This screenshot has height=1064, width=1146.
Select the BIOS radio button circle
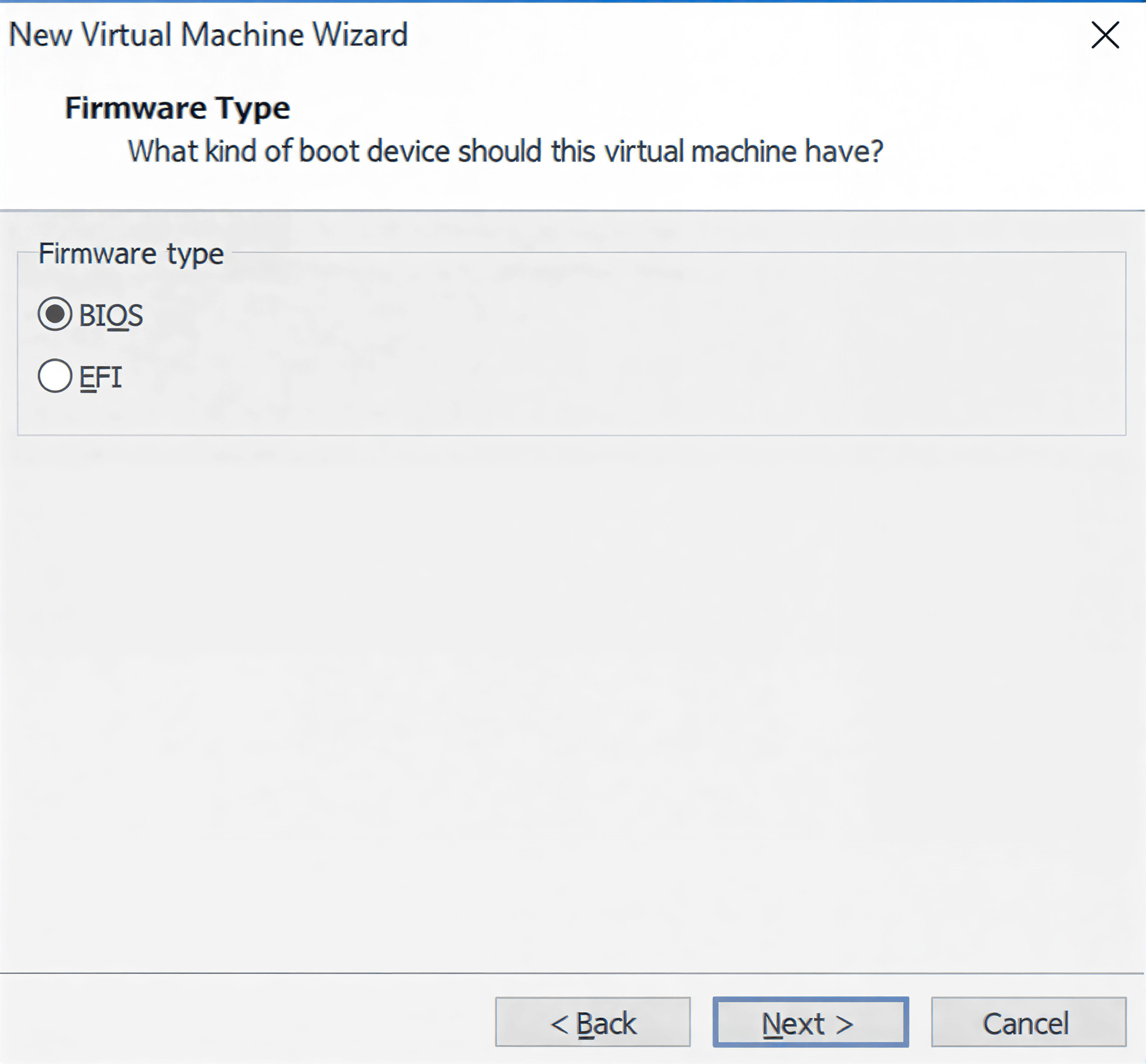coord(55,314)
